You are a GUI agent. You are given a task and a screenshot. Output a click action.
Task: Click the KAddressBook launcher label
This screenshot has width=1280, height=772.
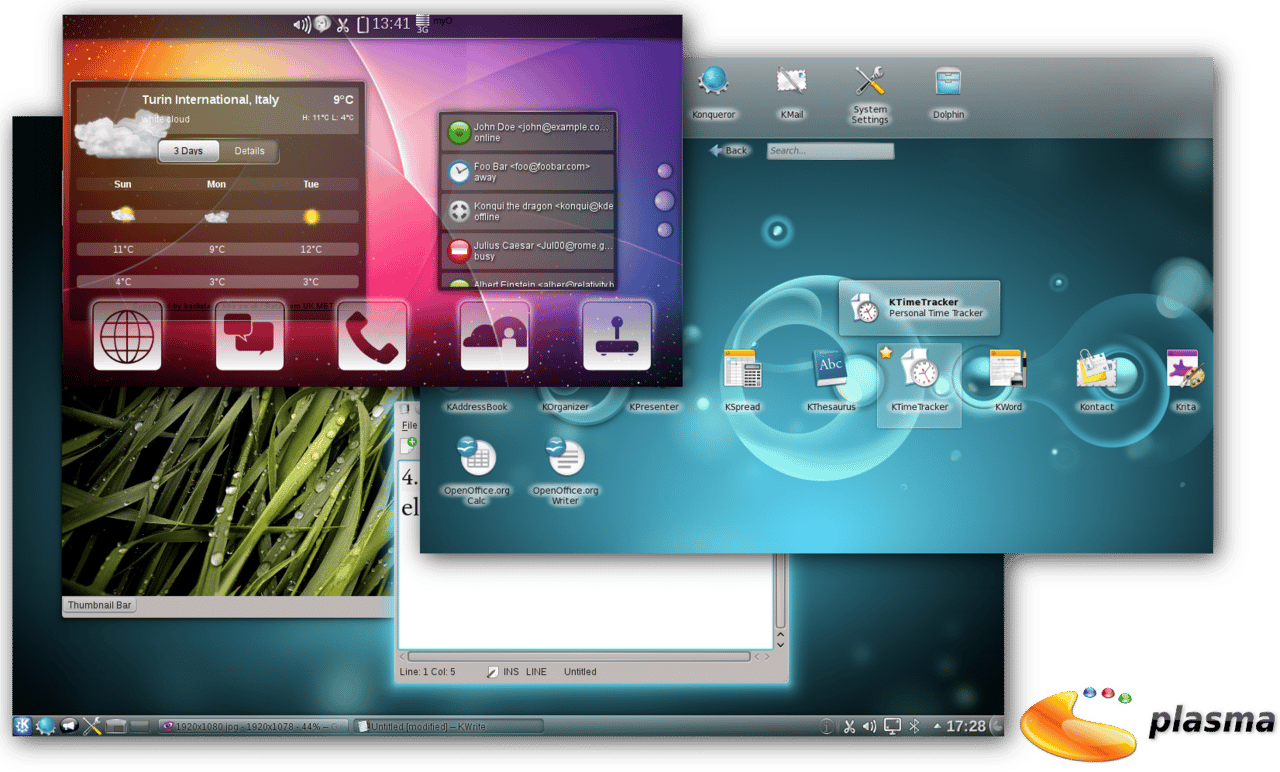(x=477, y=407)
